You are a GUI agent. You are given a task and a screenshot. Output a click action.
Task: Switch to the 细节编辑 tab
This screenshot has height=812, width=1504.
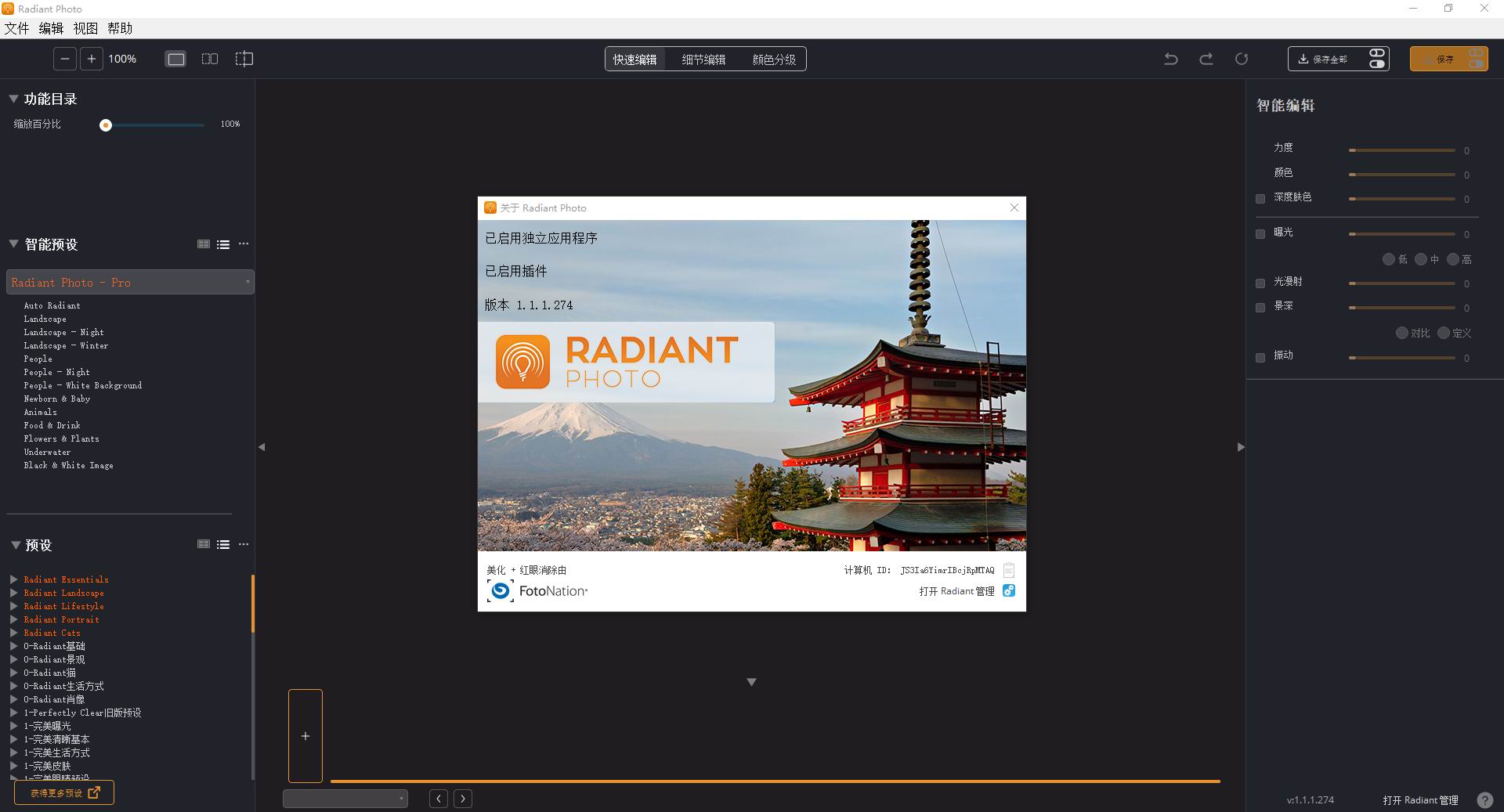[x=703, y=60]
